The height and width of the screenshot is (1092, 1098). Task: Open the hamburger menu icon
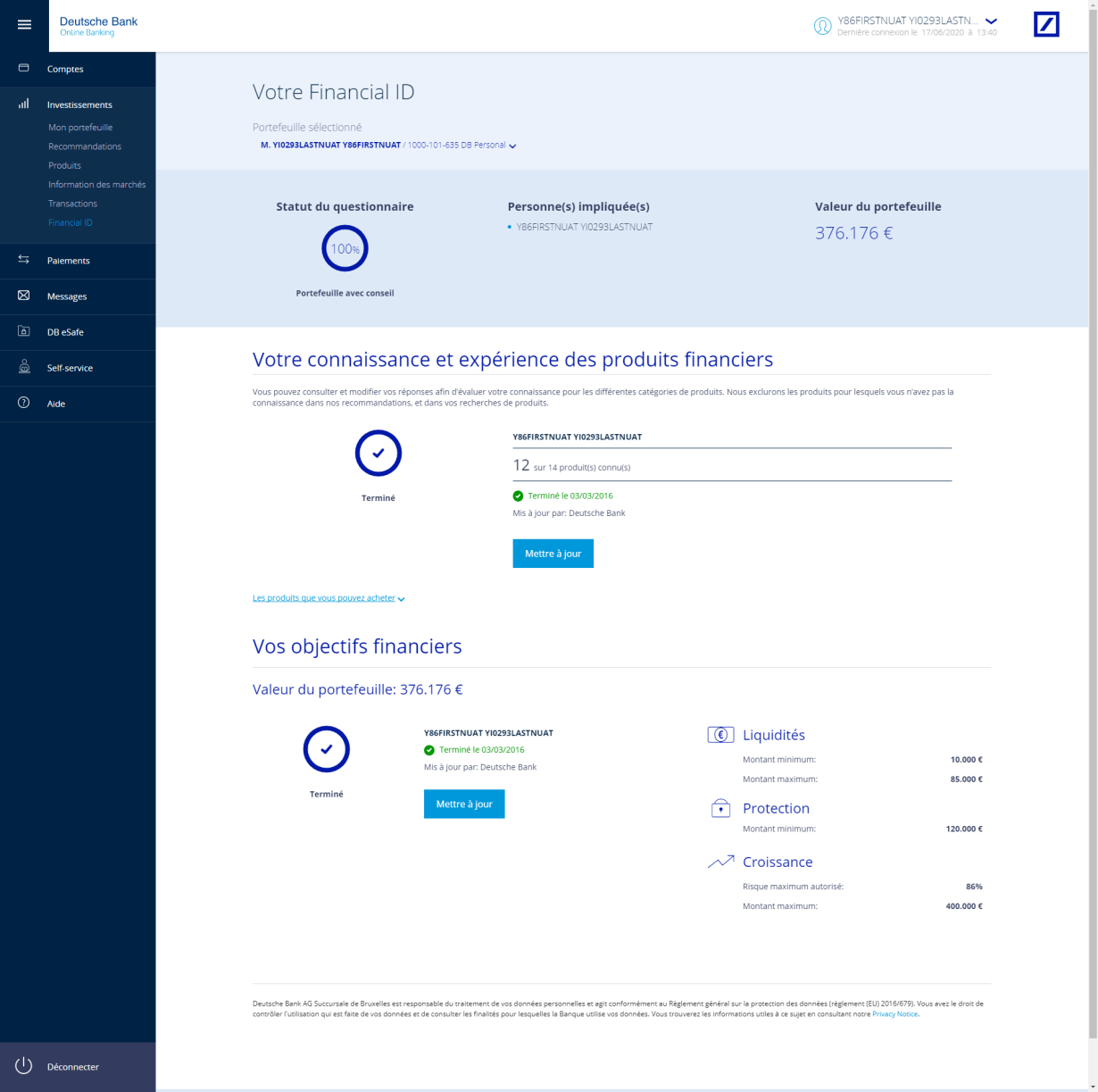tap(24, 25)
